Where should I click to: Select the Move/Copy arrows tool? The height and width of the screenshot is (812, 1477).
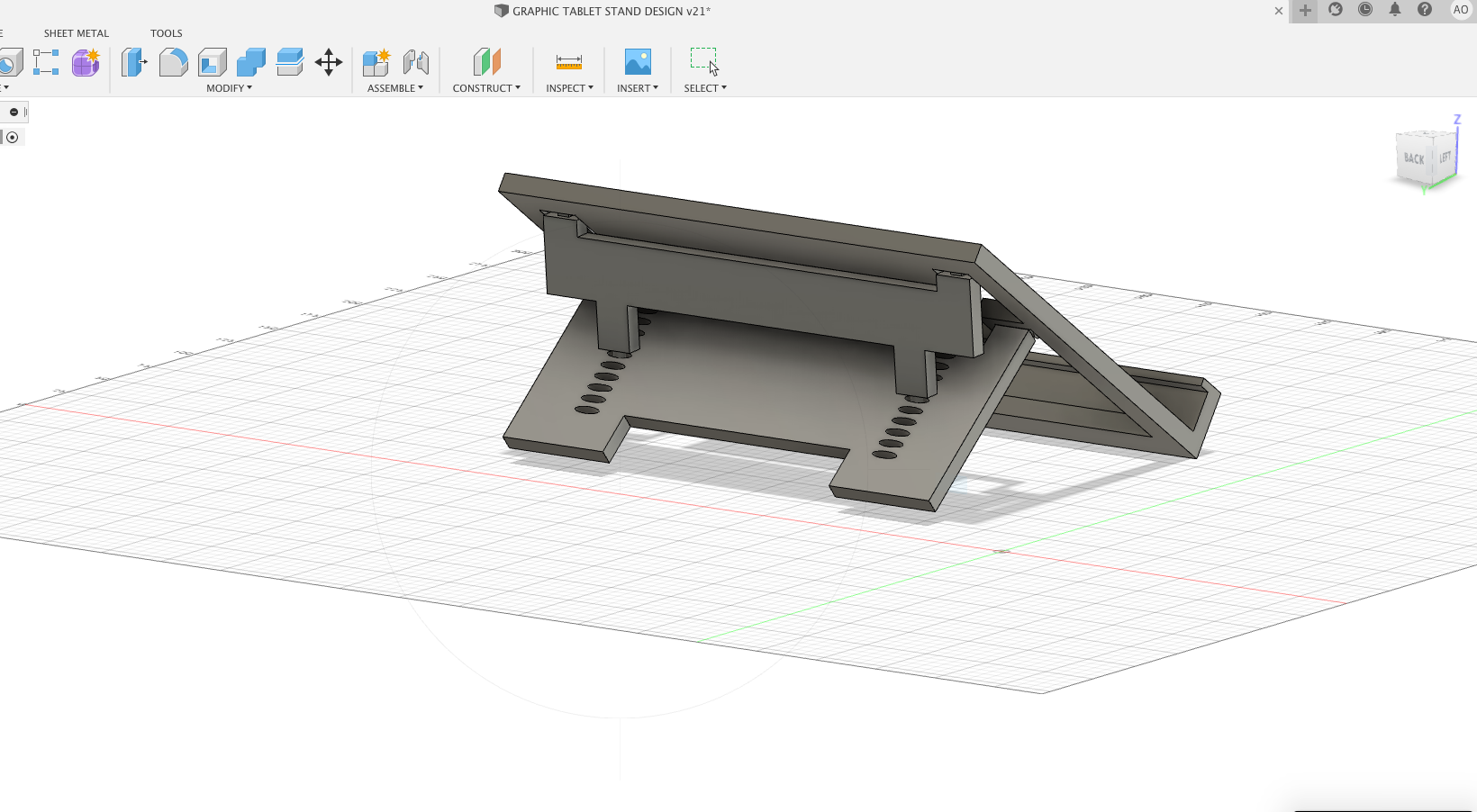coord(329,62)
